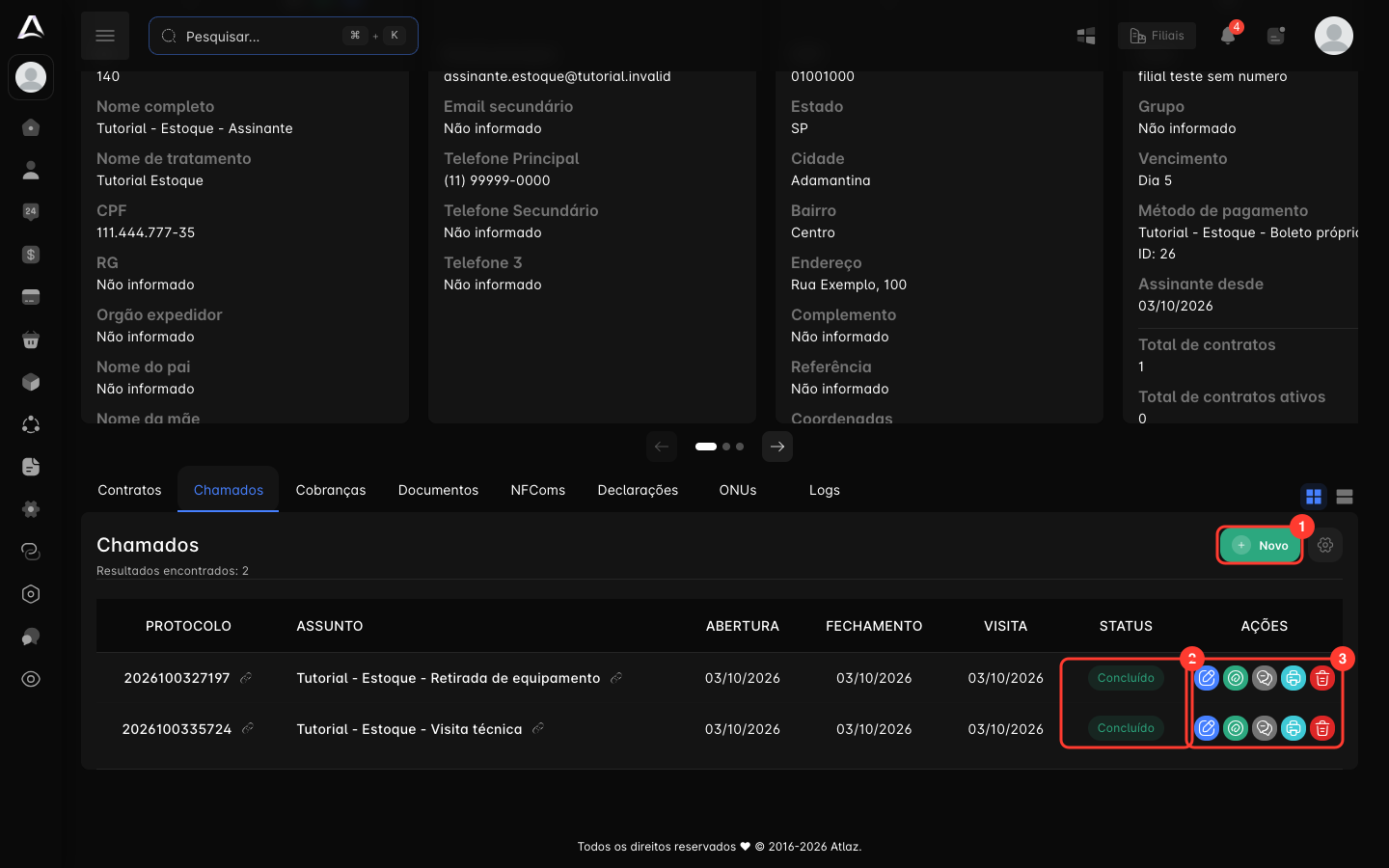Delete the Retirada de equipamento ticket
This screenshot has width=1389, height=868.
(1322, 678)
